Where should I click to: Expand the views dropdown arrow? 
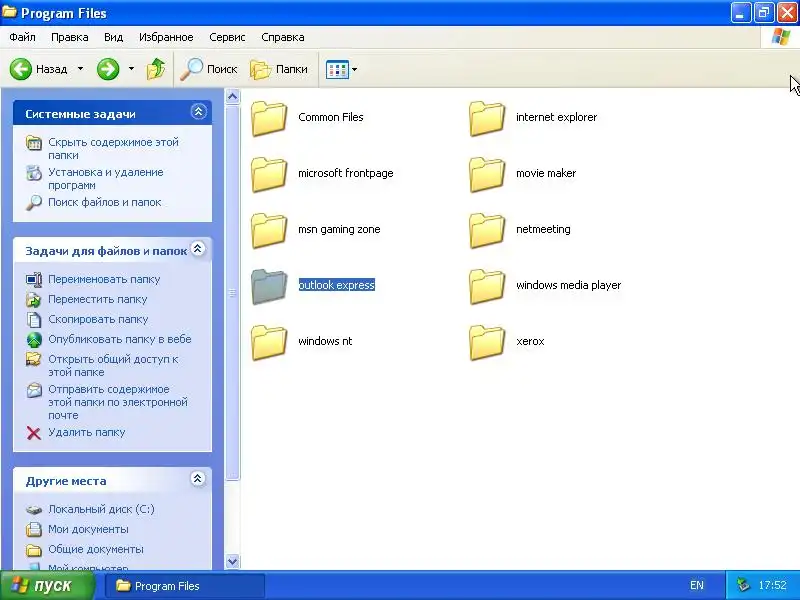click(355, 69)
